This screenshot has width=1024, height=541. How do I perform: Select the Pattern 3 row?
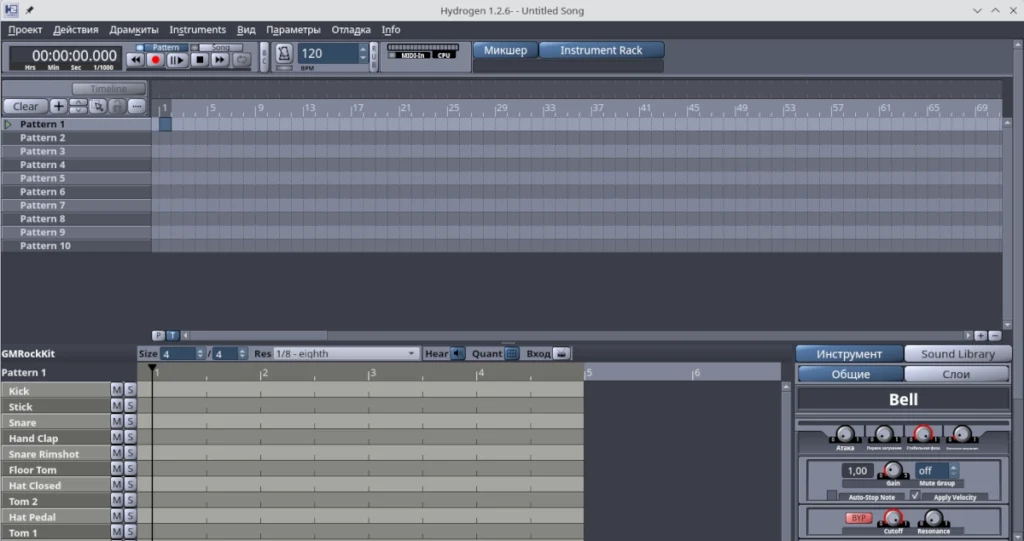[x=76, y=151]
